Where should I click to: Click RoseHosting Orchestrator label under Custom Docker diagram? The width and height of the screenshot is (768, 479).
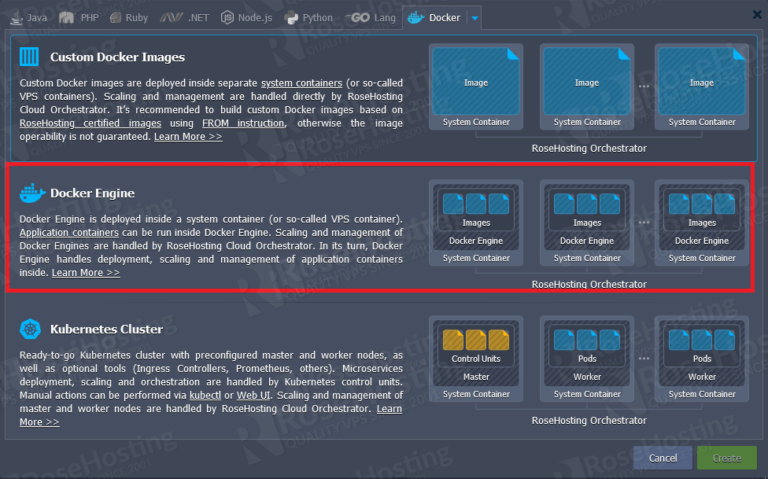589,148
